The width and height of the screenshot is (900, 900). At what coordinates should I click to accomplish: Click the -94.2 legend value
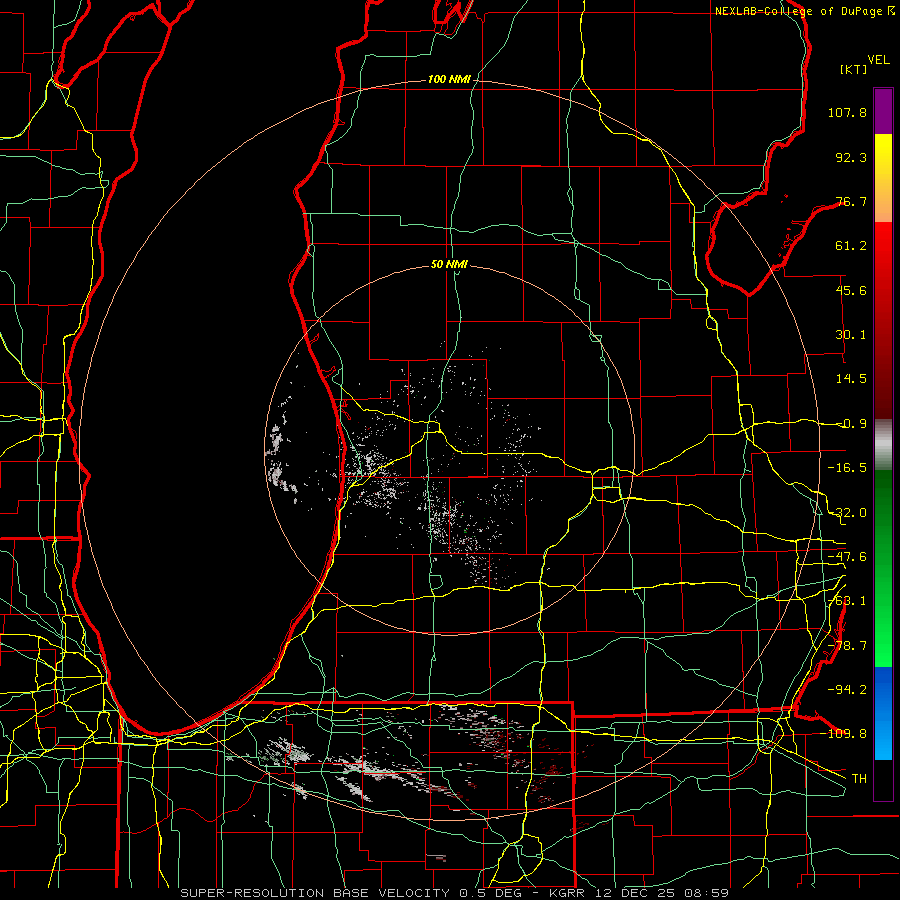pyautogui.click(x=847, y=689)
